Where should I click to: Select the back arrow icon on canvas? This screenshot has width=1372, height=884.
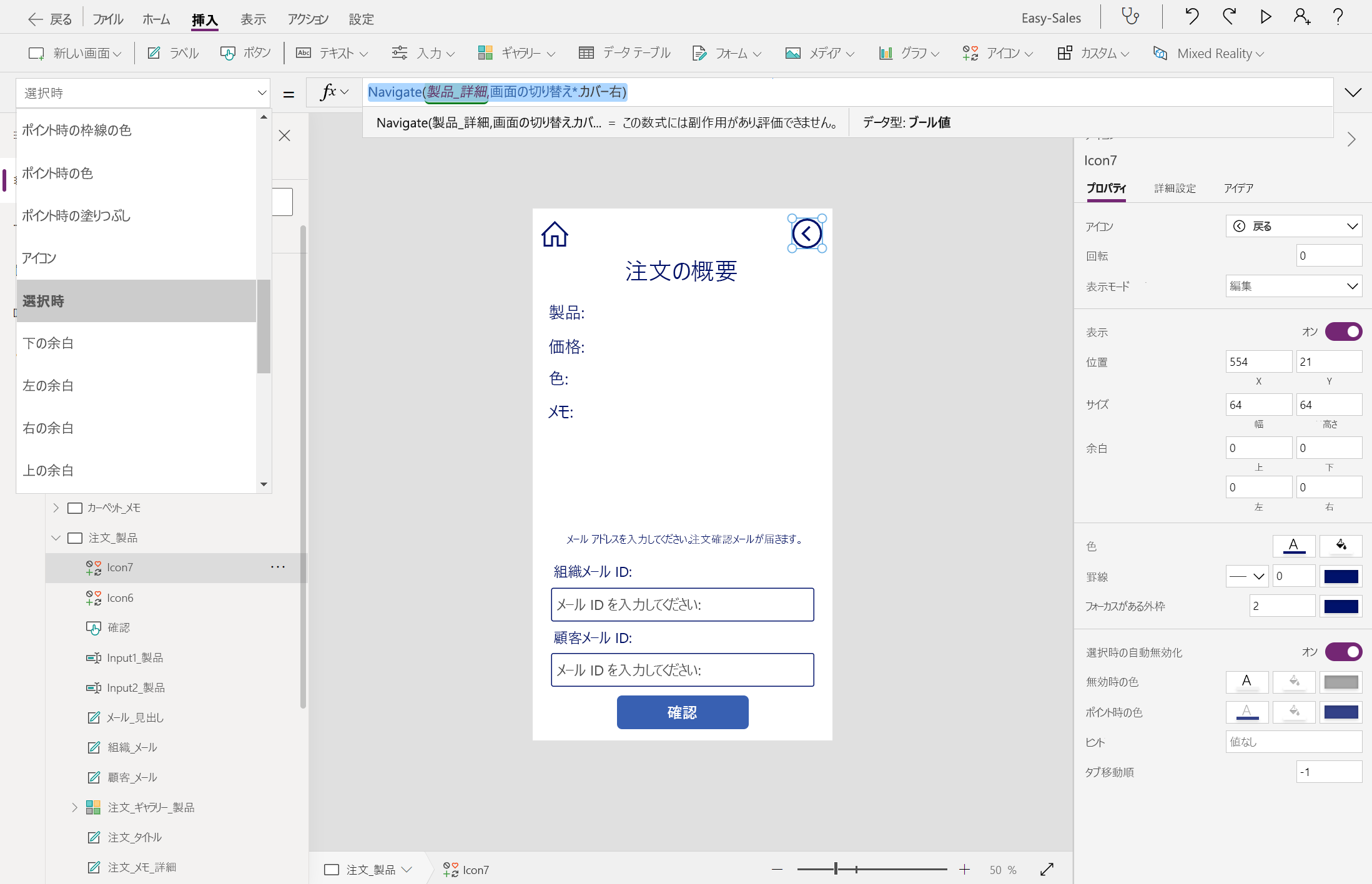point(807,233)
